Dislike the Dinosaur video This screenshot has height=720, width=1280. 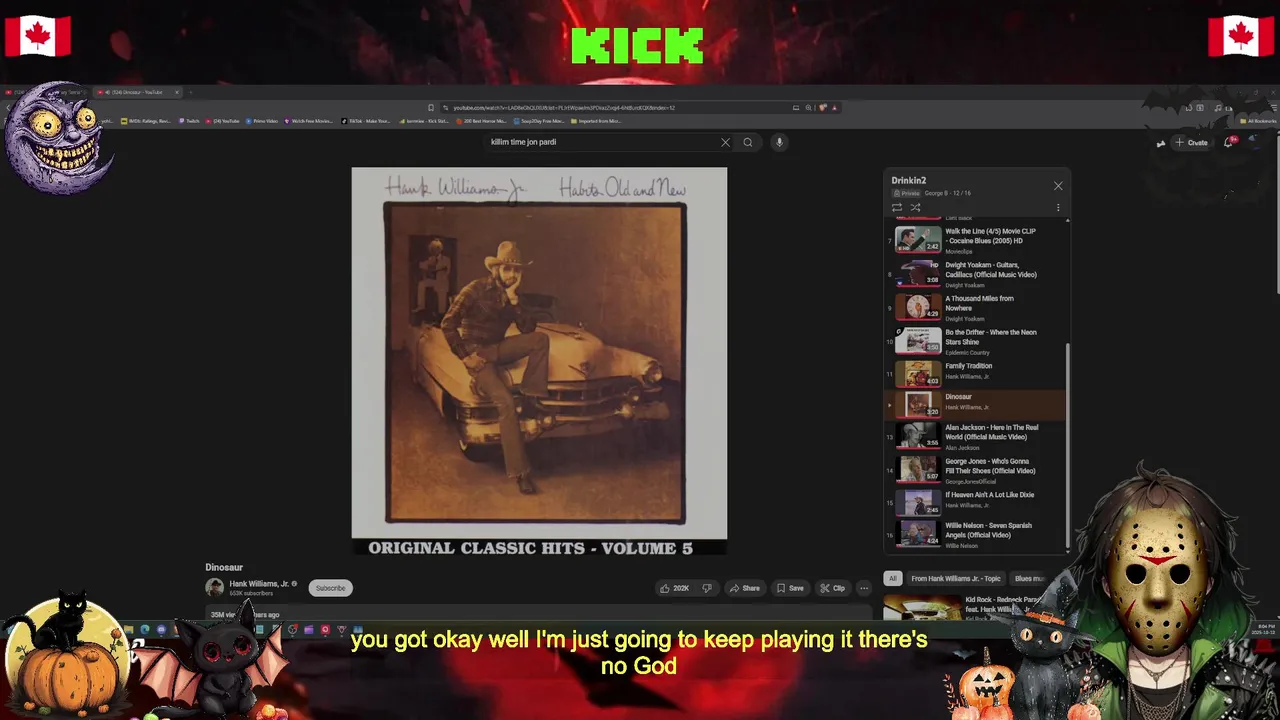[707, 588]
